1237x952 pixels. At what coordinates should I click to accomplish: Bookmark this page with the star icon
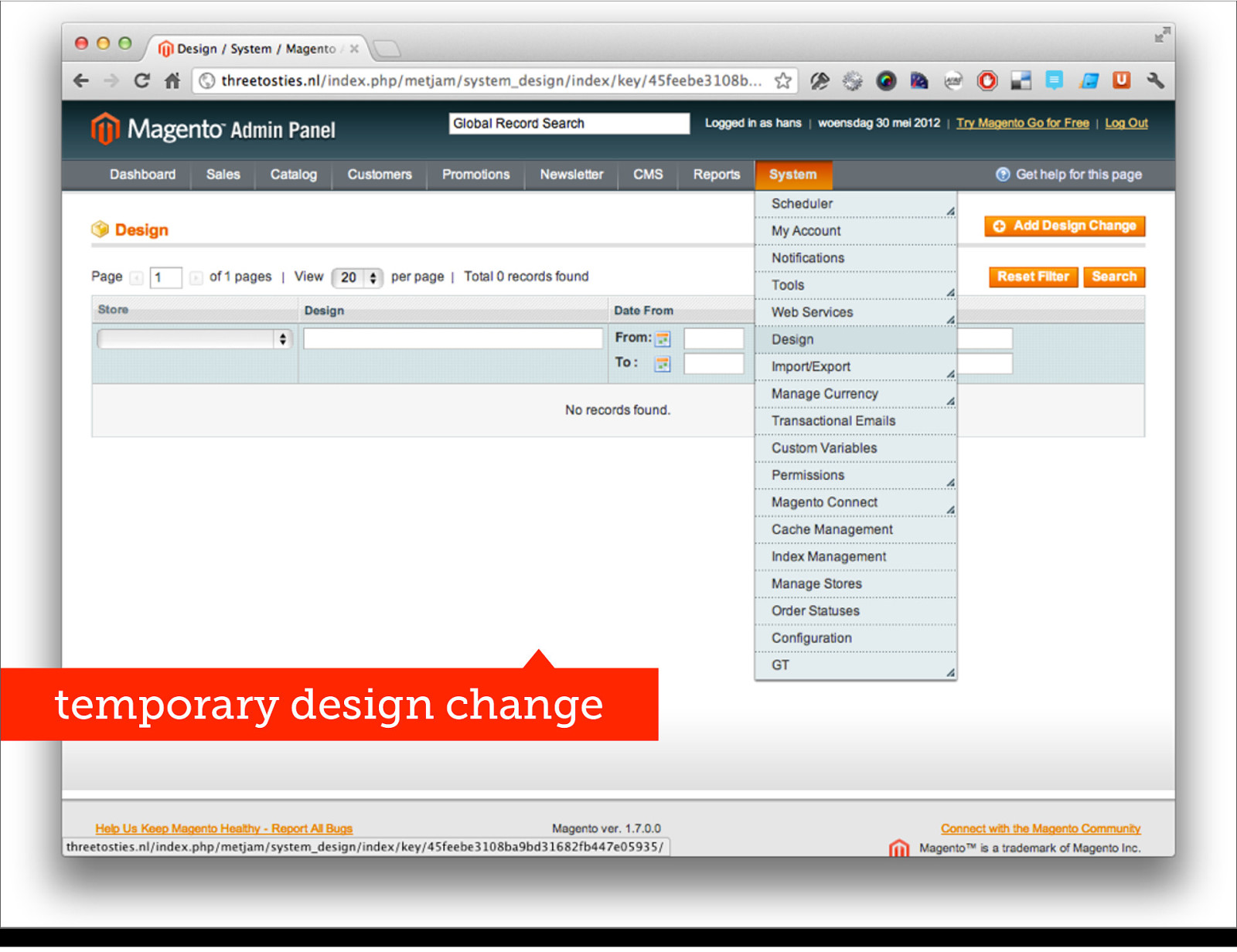tap(783, 80)
